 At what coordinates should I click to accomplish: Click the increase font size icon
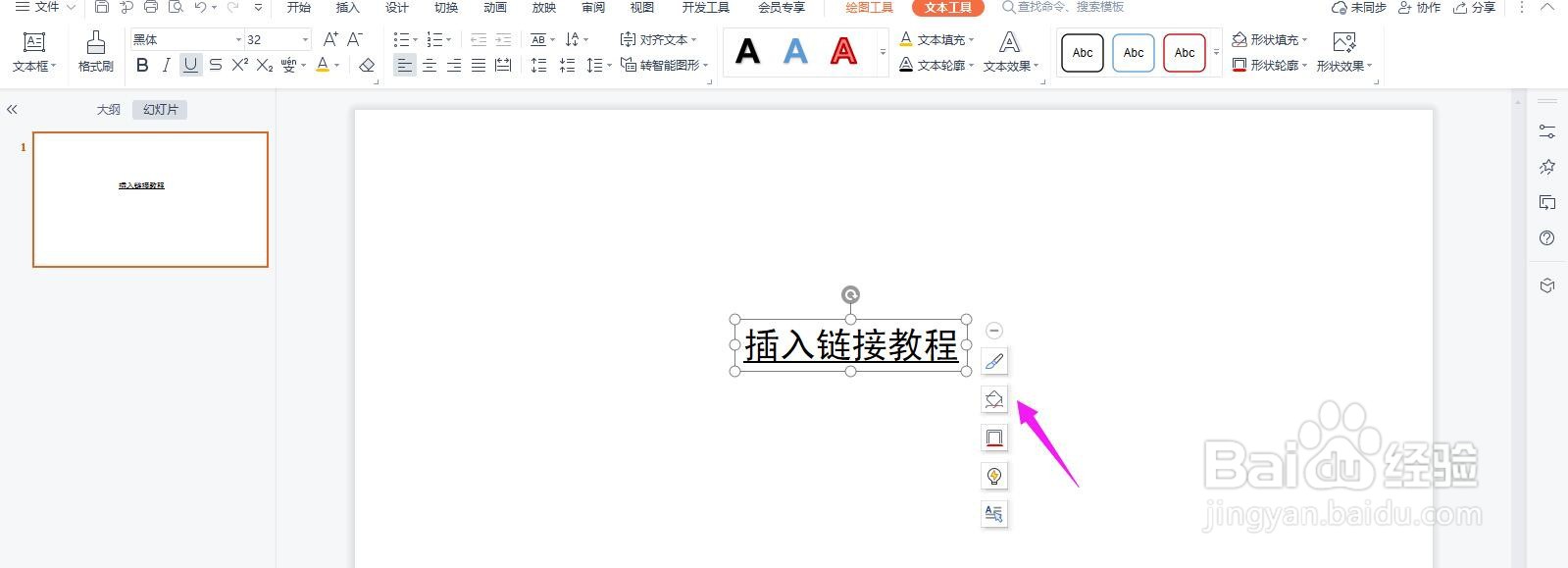click(x=330, y=39)
